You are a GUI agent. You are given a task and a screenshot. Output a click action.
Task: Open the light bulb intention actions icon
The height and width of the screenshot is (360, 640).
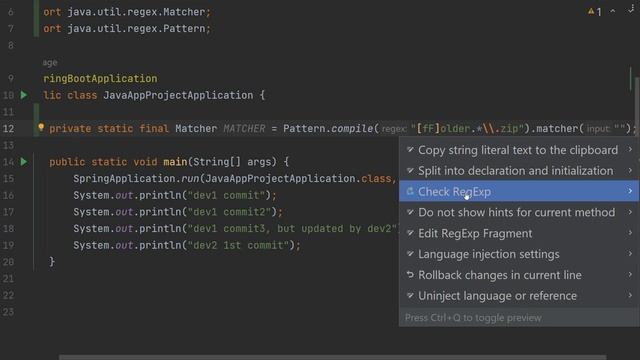(x=41, y=127)
